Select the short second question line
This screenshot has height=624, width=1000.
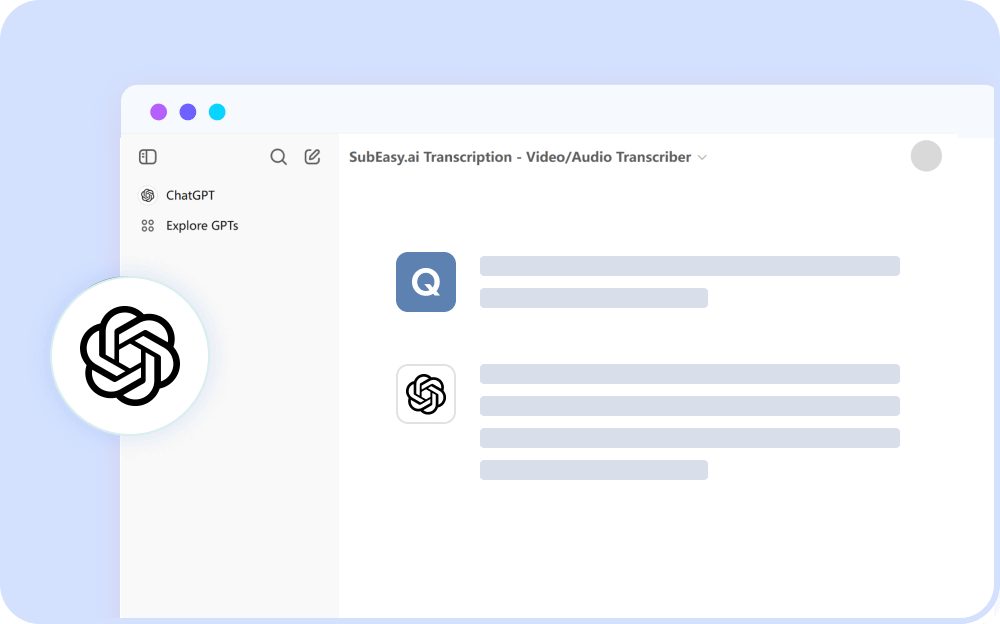point(593,298)
